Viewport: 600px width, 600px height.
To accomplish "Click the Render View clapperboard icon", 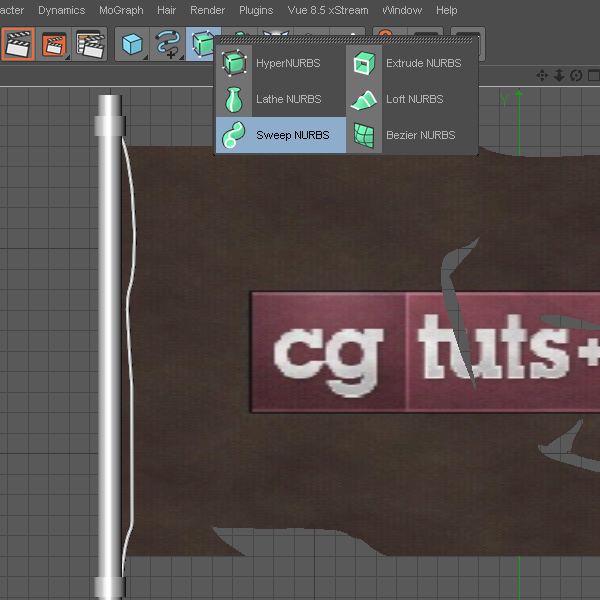I will click(18, 44).
